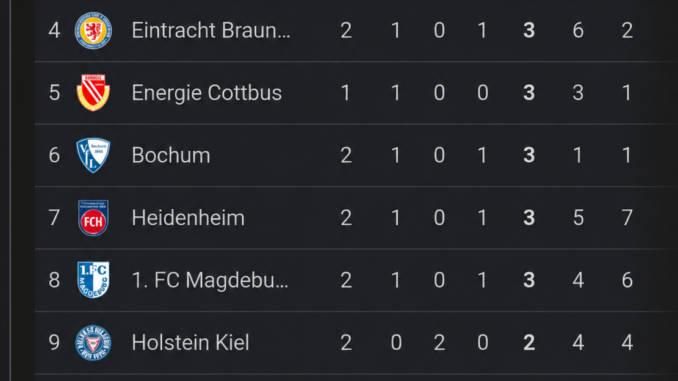Click Eintracht Braunschweig's goals scored value 6
The image size is (678, 381).
point(578,30)
